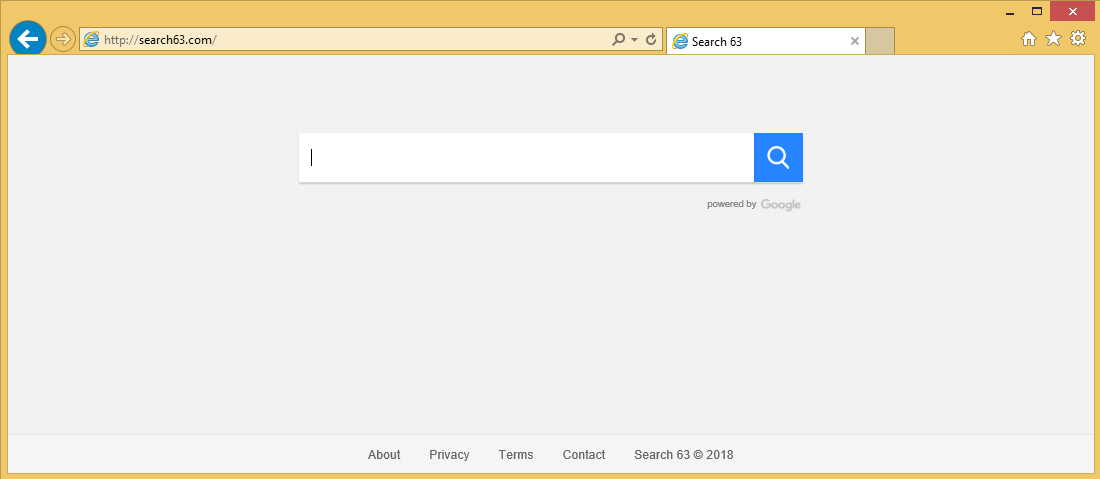Click the address bar search magnifier icon
The width and height of the screenshot is (1100, 479).
click(x=619, y=40)
